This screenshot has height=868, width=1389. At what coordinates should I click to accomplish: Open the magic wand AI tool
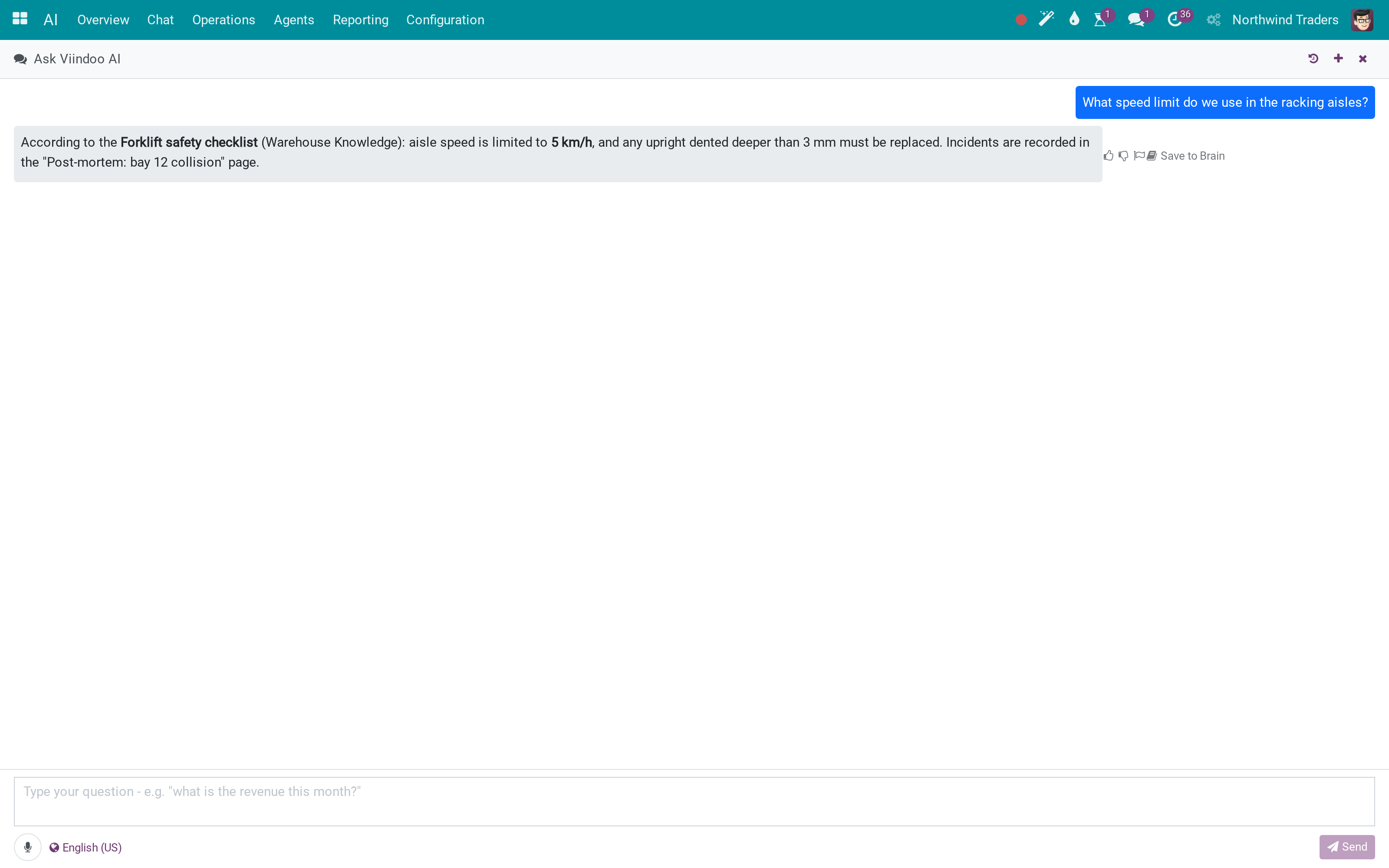point(1047,20)
